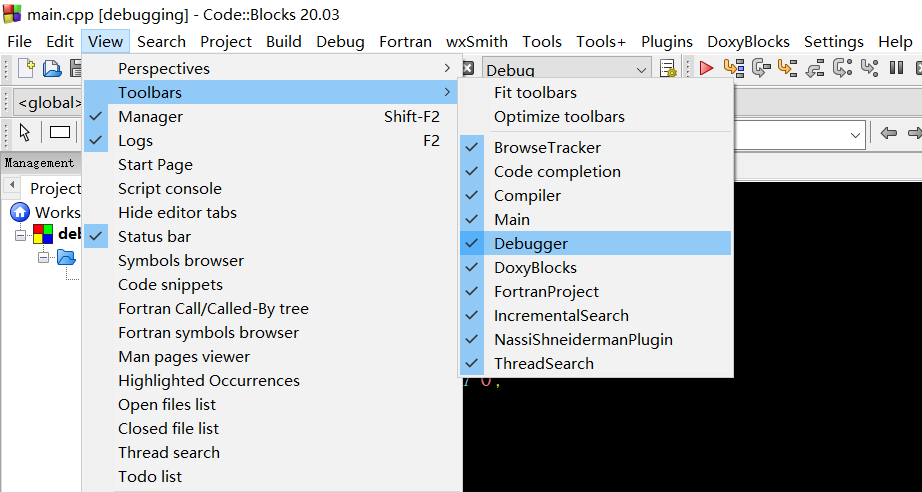Select the rectangle instruction tool icon
Screen dimensions: 922x492
pos(60,132)
